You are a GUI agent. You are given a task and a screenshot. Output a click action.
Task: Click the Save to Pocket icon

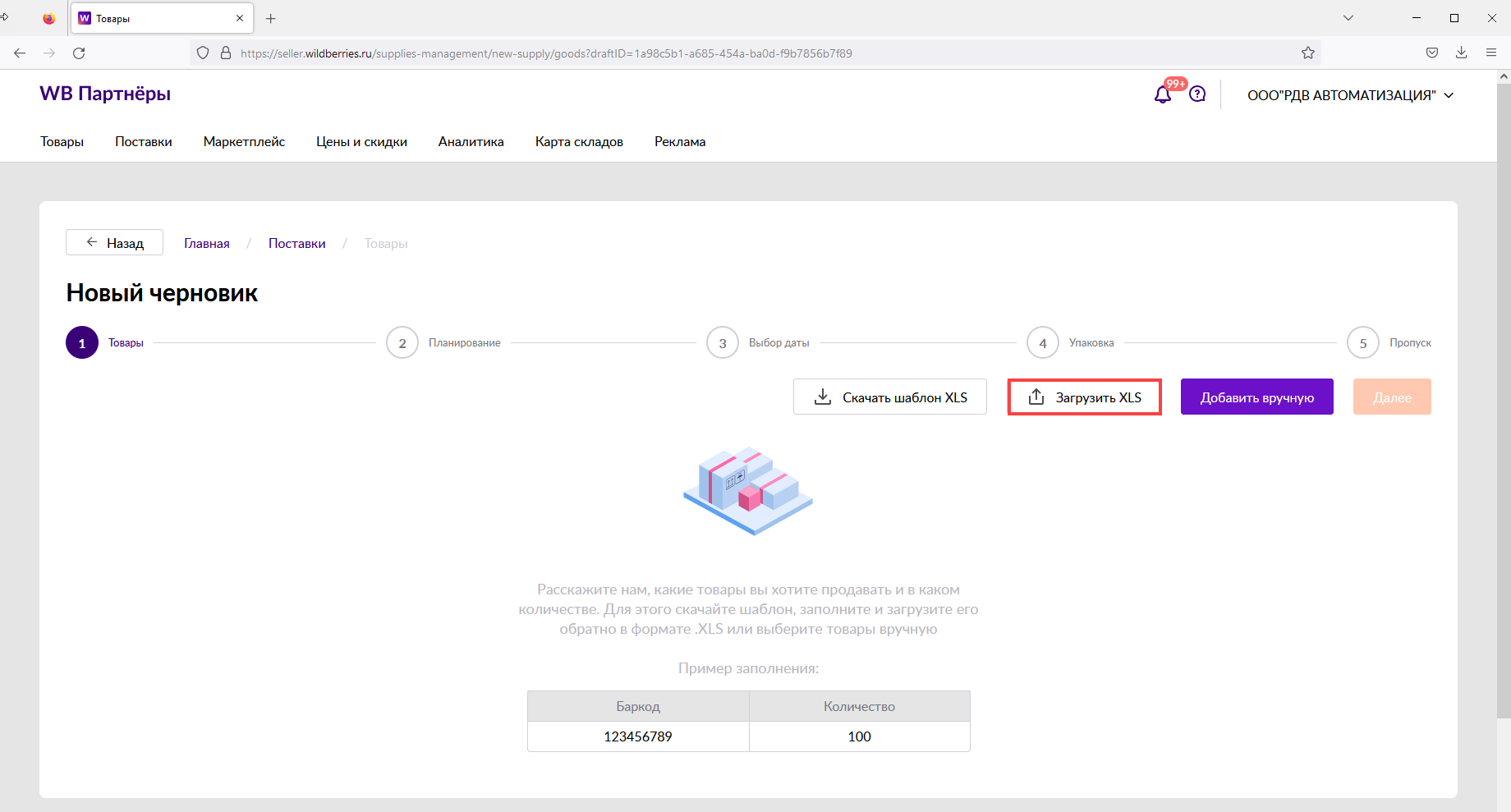pyautogui.click(x=1432, y=53)
